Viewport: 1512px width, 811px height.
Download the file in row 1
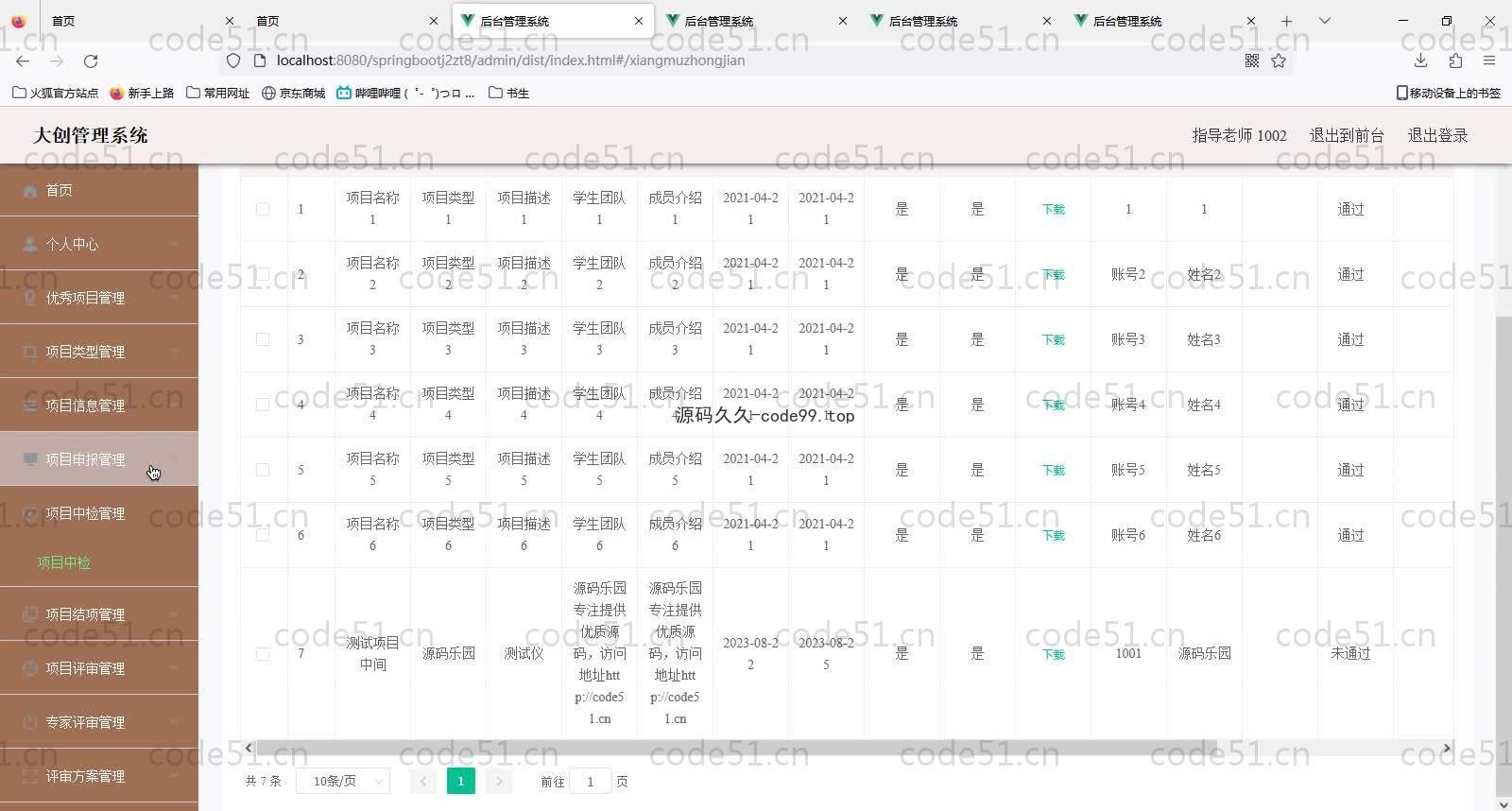[1054, 209]
